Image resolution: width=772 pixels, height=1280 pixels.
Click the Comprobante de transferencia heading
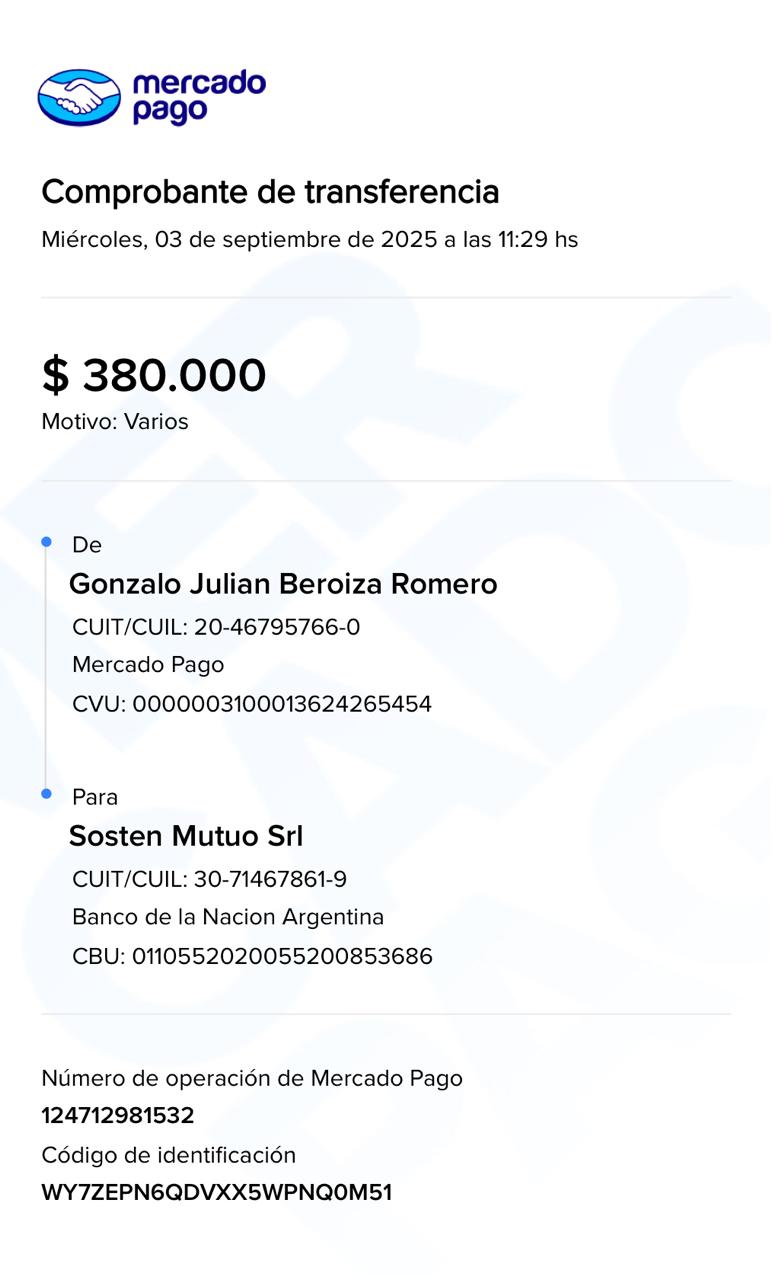(270, 191)
